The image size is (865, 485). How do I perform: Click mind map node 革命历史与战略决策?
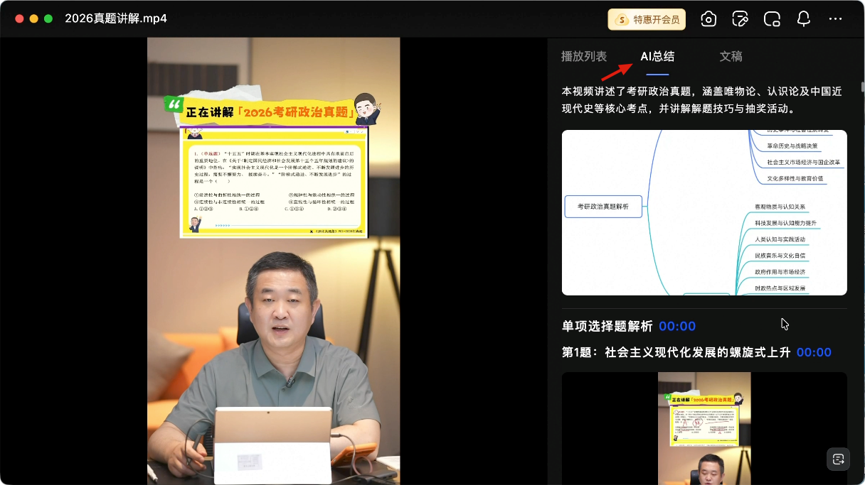[792, 146]
